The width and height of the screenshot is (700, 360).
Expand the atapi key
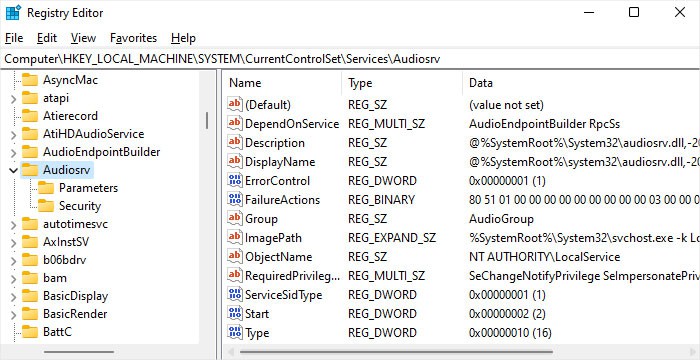13,98
